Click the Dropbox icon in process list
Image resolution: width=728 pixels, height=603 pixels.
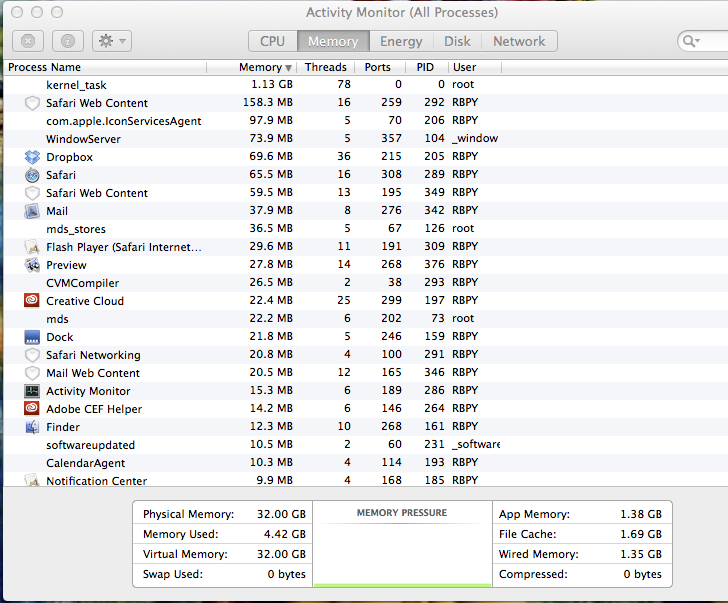pos(31,157)
